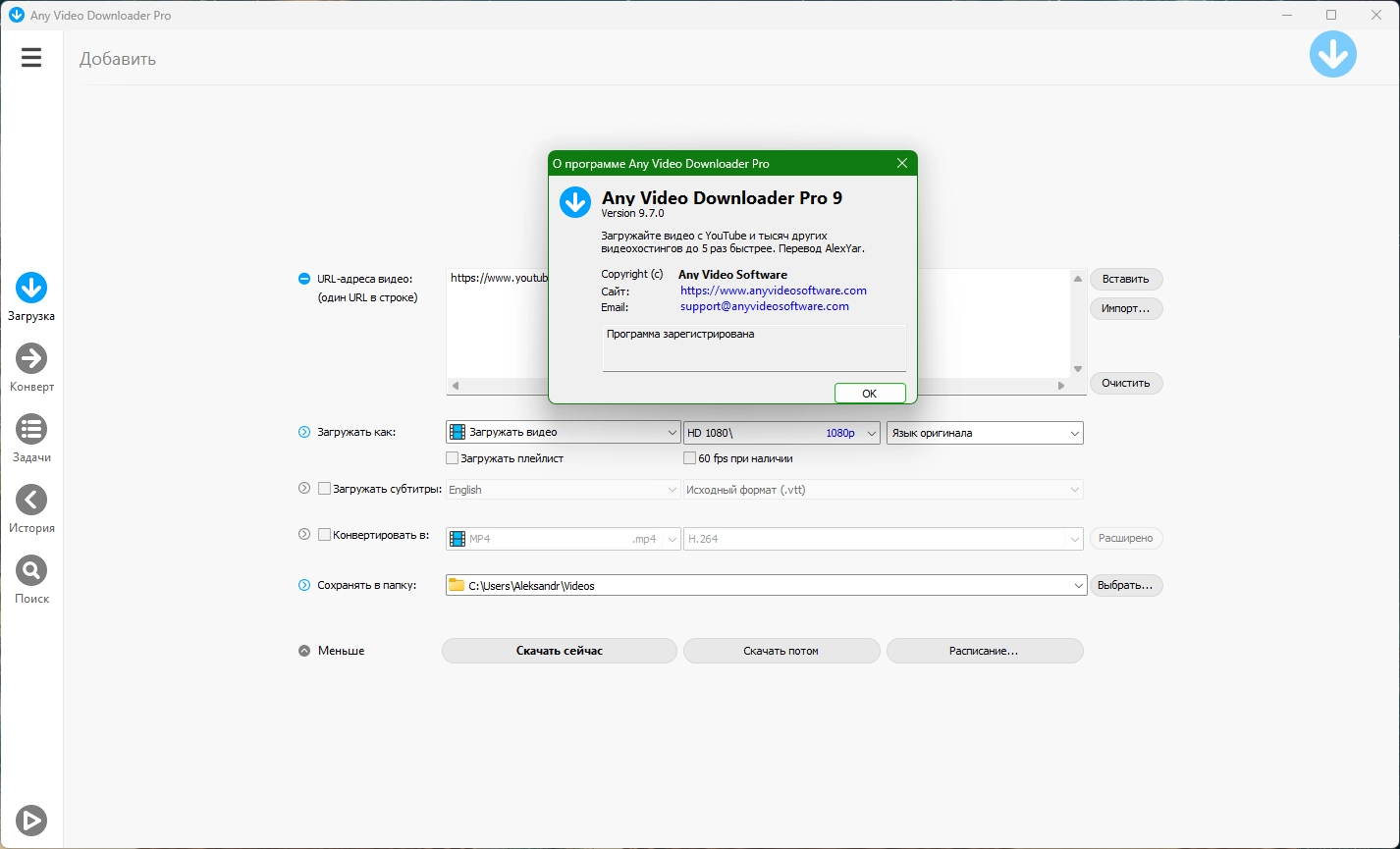Click the app logo in About dialog
The image size is (1400, 849).
[x=574, y=201]
